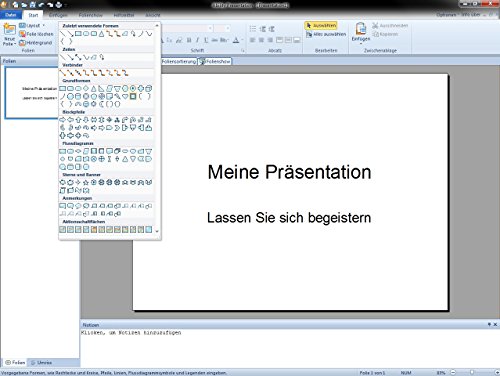This screenshot has height=376, width=500.
Task: Expand the font color dropdown arrow
Action: tap(242, 40)
